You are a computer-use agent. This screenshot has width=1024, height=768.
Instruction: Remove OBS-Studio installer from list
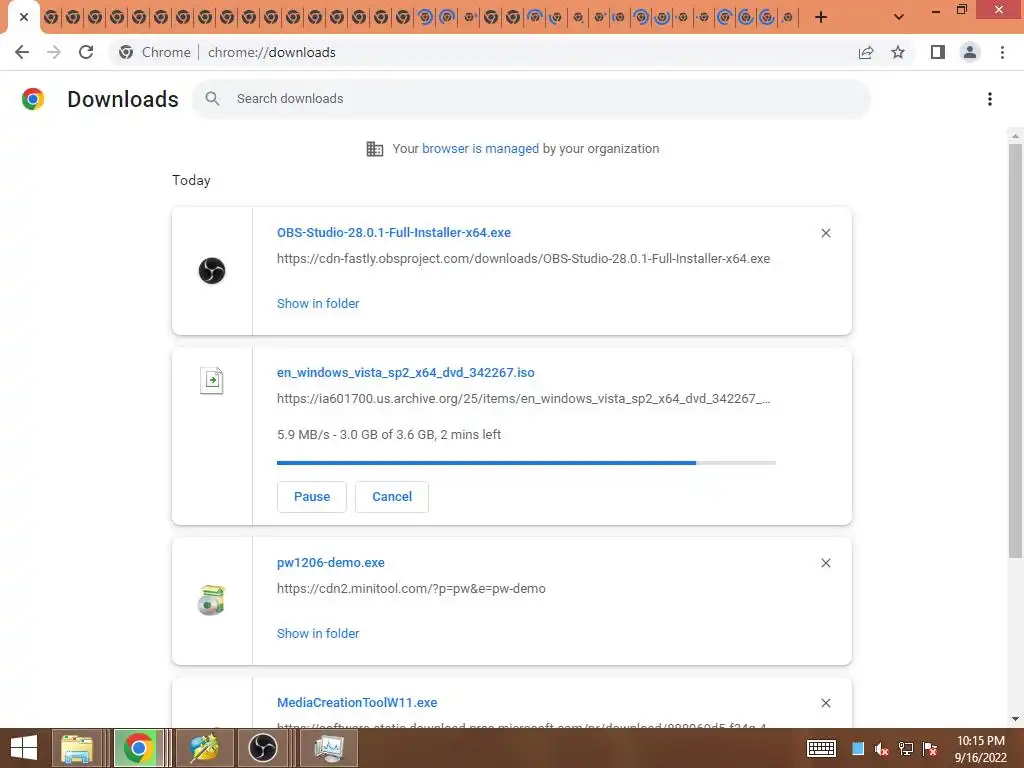click(826, 233)
